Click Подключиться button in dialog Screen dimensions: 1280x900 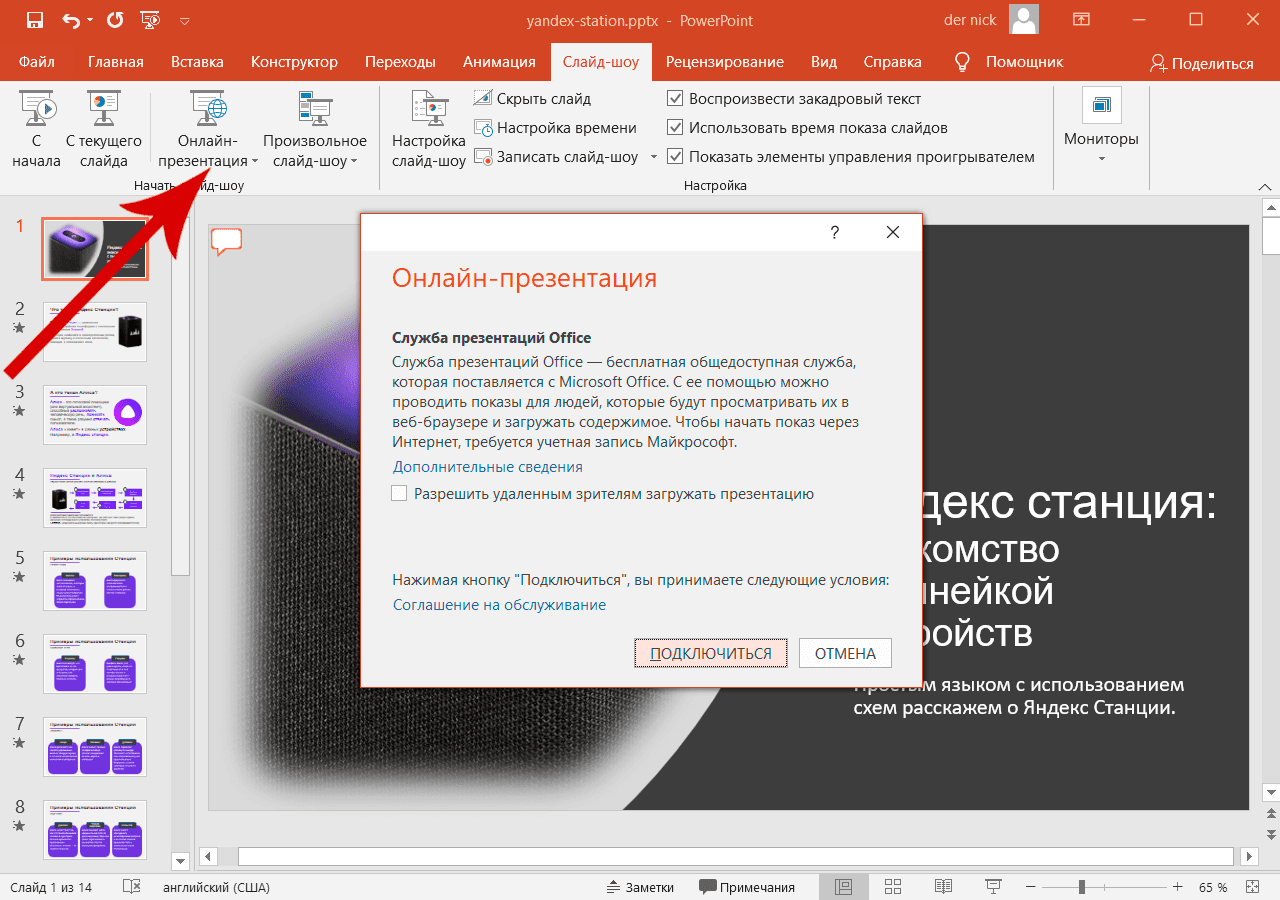point(711,653)
